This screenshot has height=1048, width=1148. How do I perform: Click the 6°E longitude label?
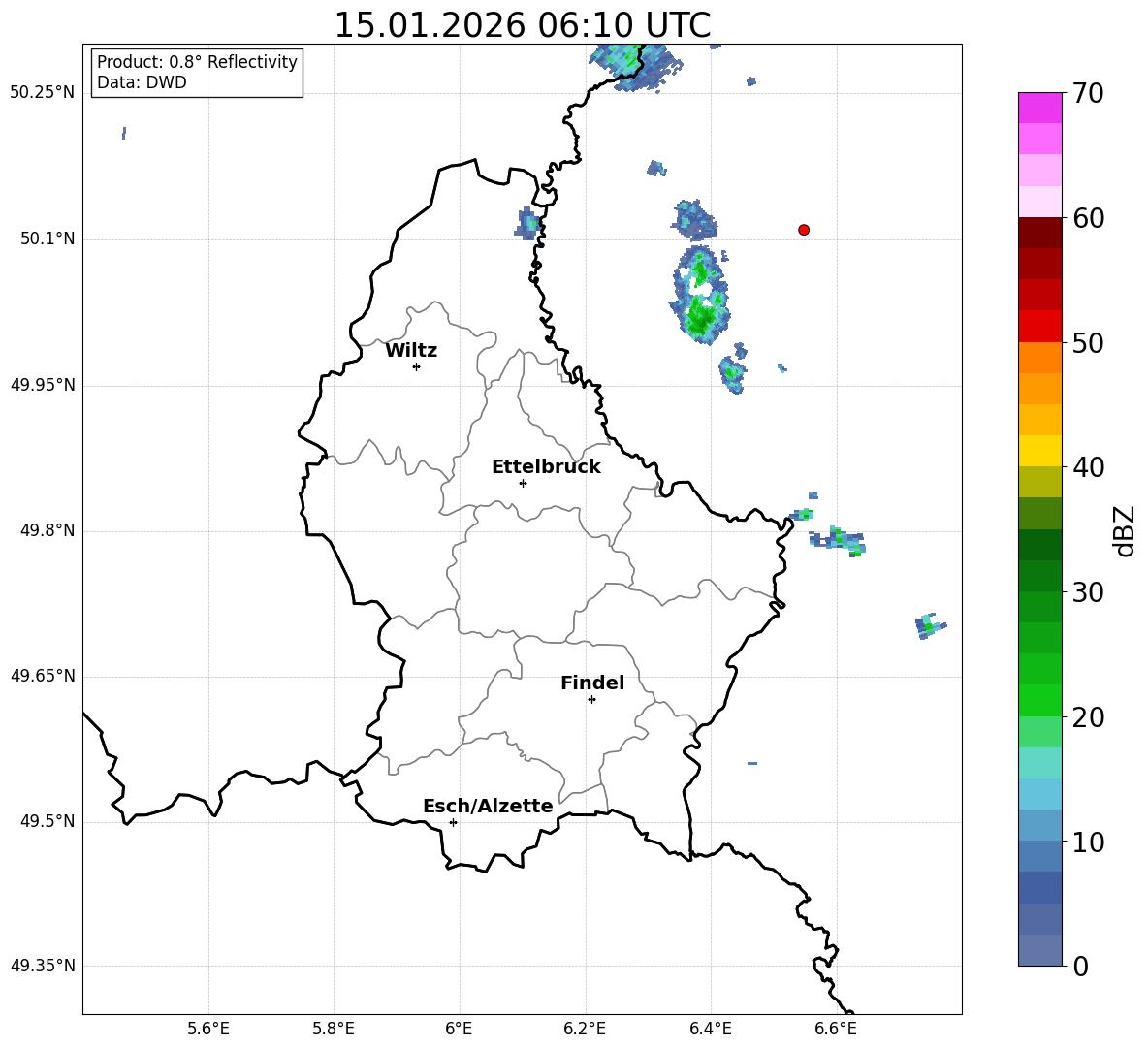459,1029
